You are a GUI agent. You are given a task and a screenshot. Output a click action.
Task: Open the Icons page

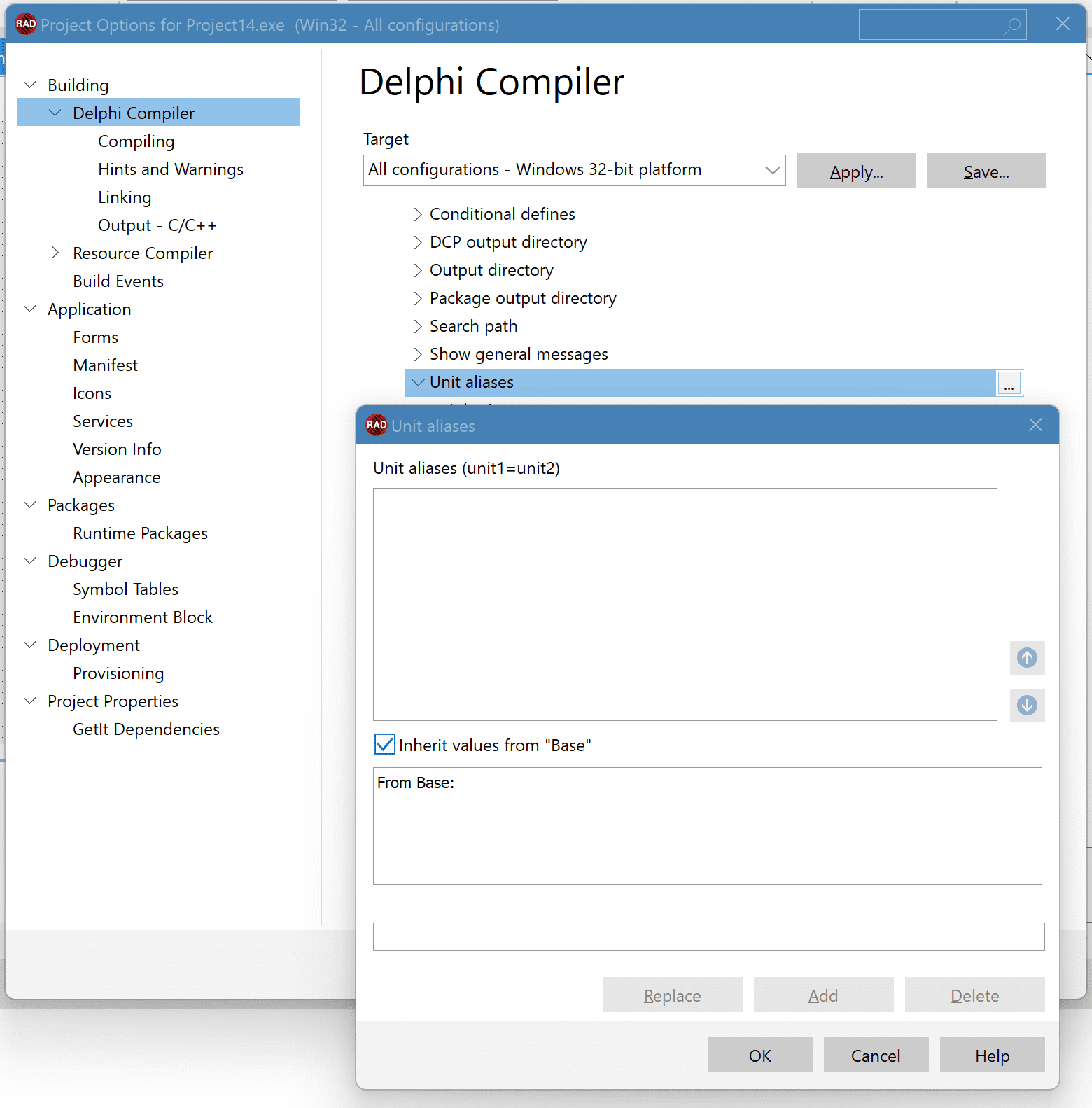[92, 393]
